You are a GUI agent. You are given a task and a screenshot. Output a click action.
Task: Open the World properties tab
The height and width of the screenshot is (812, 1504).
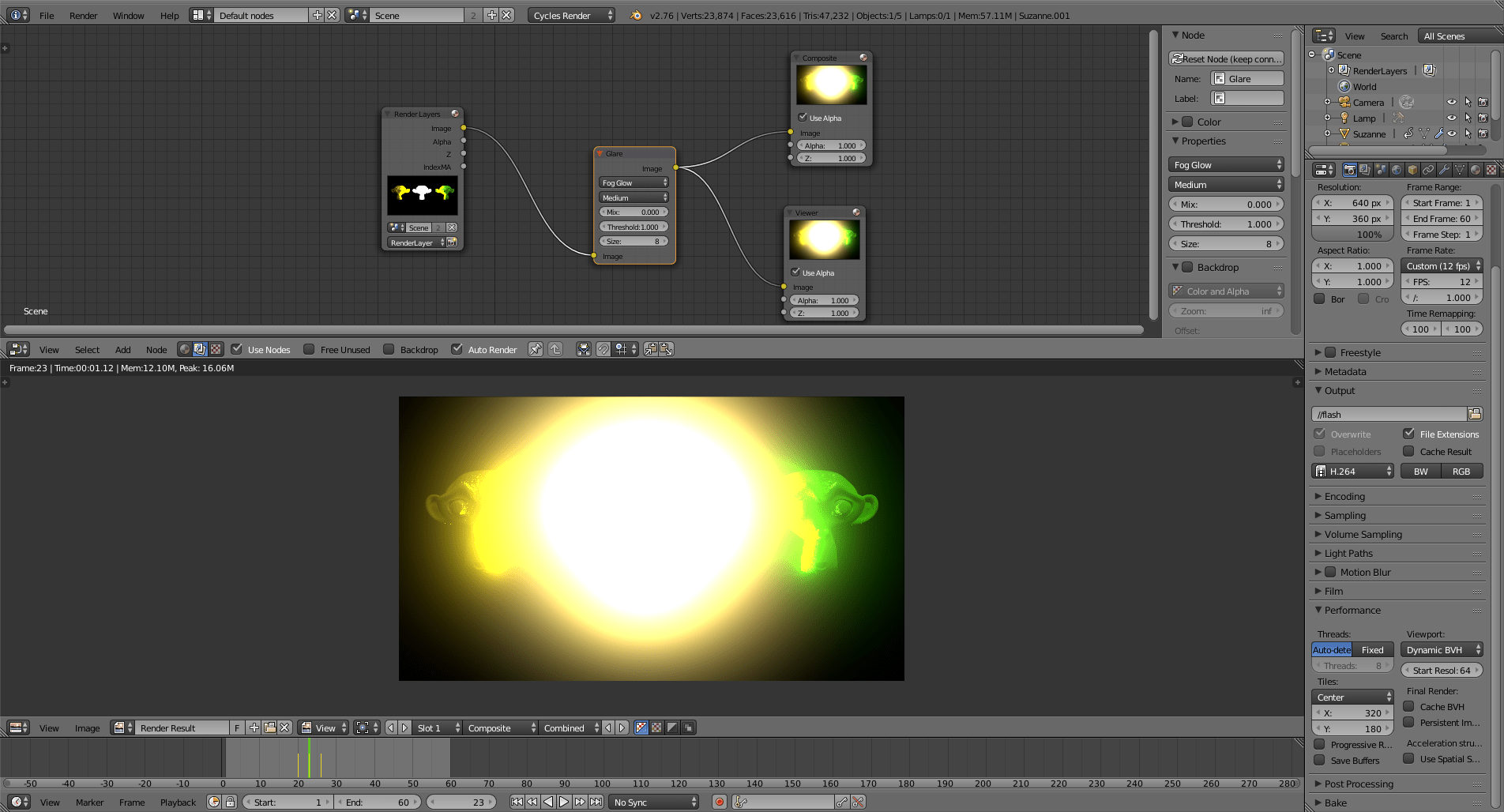[1397, 170]
